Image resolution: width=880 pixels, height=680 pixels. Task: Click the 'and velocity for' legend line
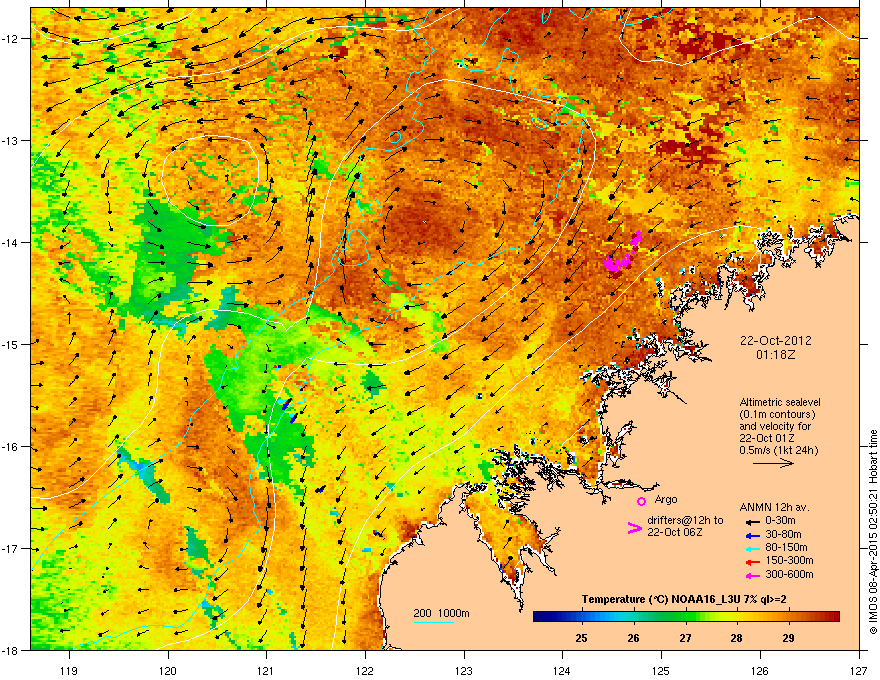pyautogui.click(x=775, y=426)
